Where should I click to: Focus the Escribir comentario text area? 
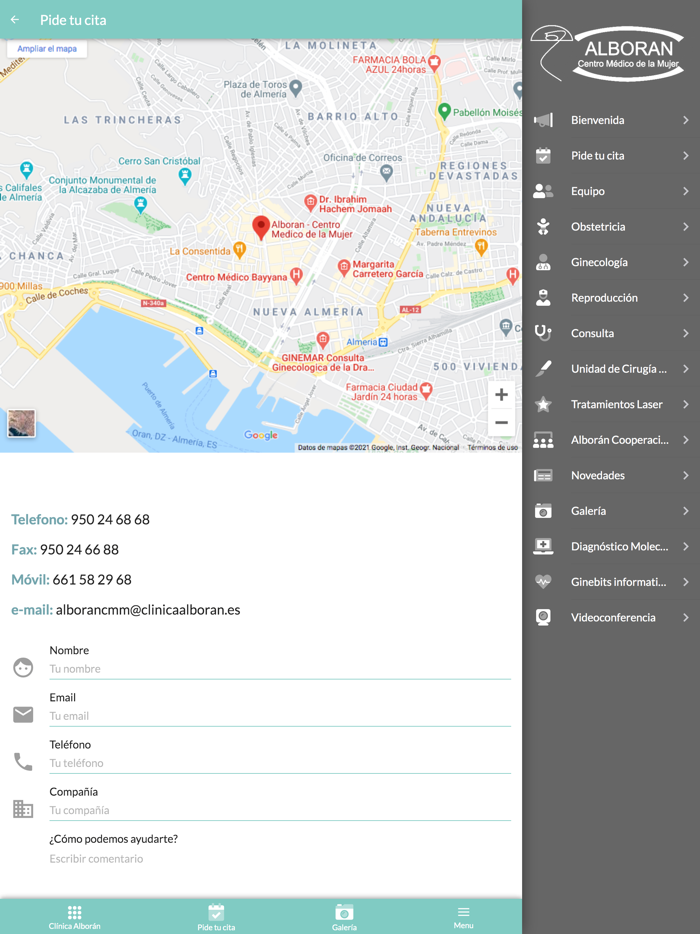point(280,859)
